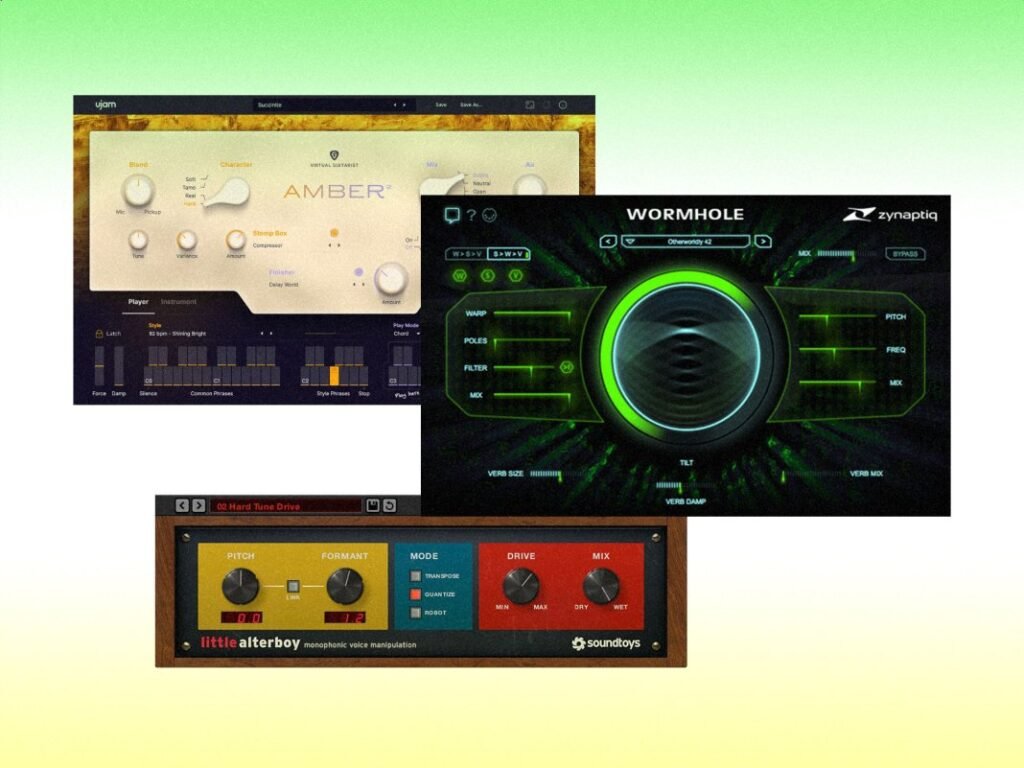Go to previous Wormhole preset
The height and width of the screenshot is (768, 1024).
pyautogui.click(x=608, y=241)
